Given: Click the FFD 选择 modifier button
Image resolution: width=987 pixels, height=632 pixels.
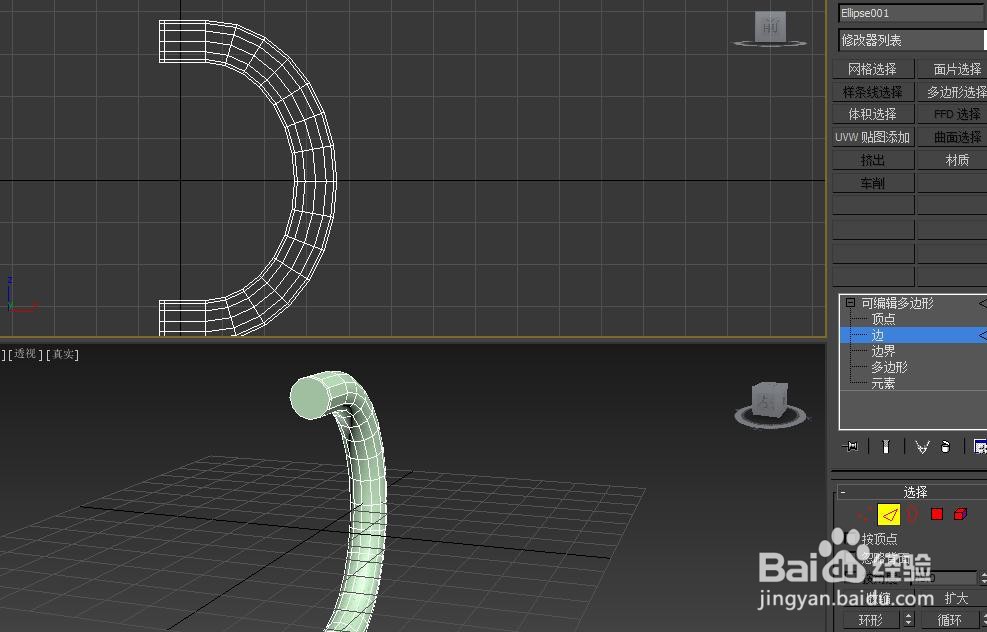Looking at the screenshot, I should 952,114.
